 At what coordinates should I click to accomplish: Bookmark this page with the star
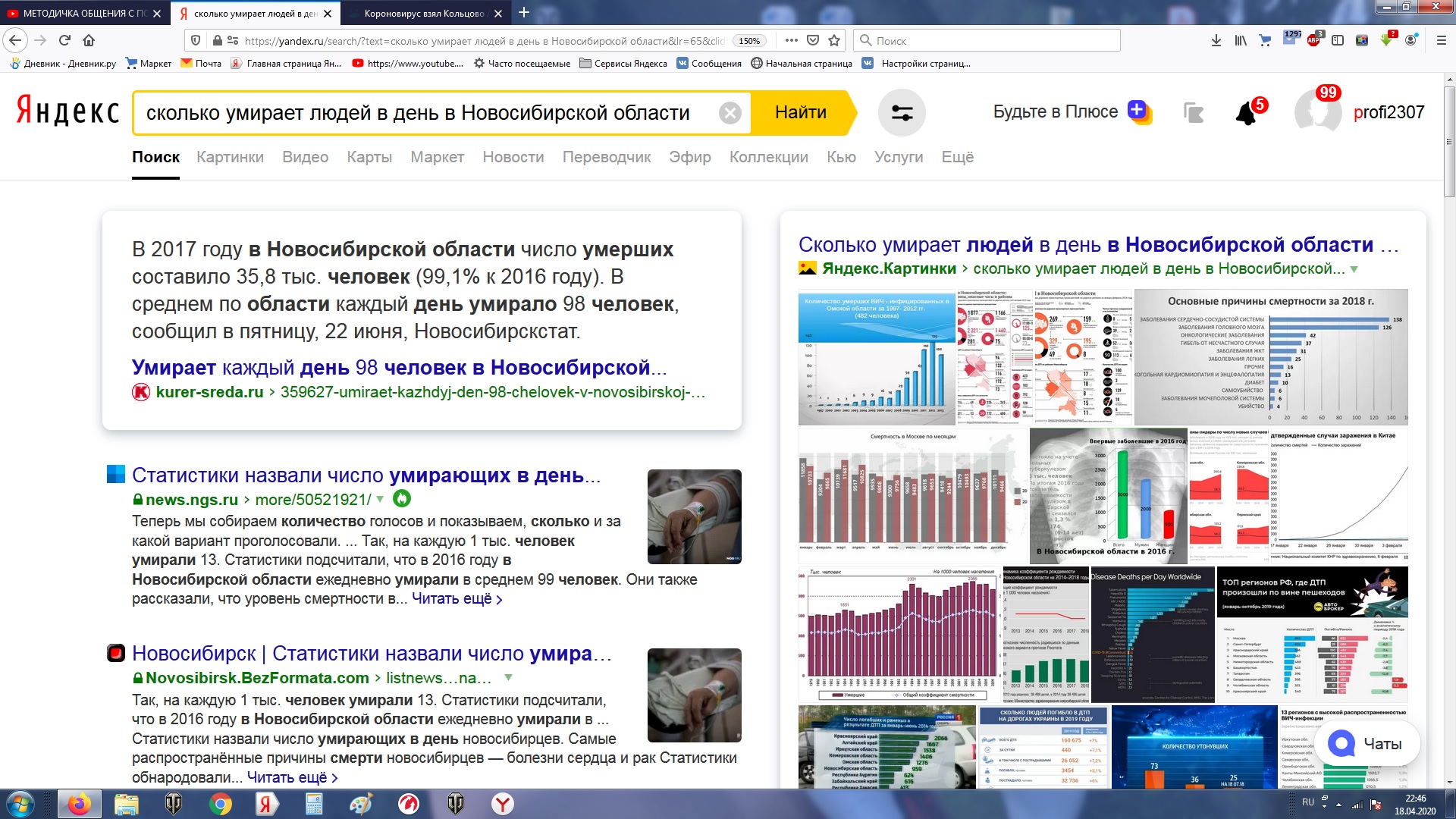click(x=834, y=40)
